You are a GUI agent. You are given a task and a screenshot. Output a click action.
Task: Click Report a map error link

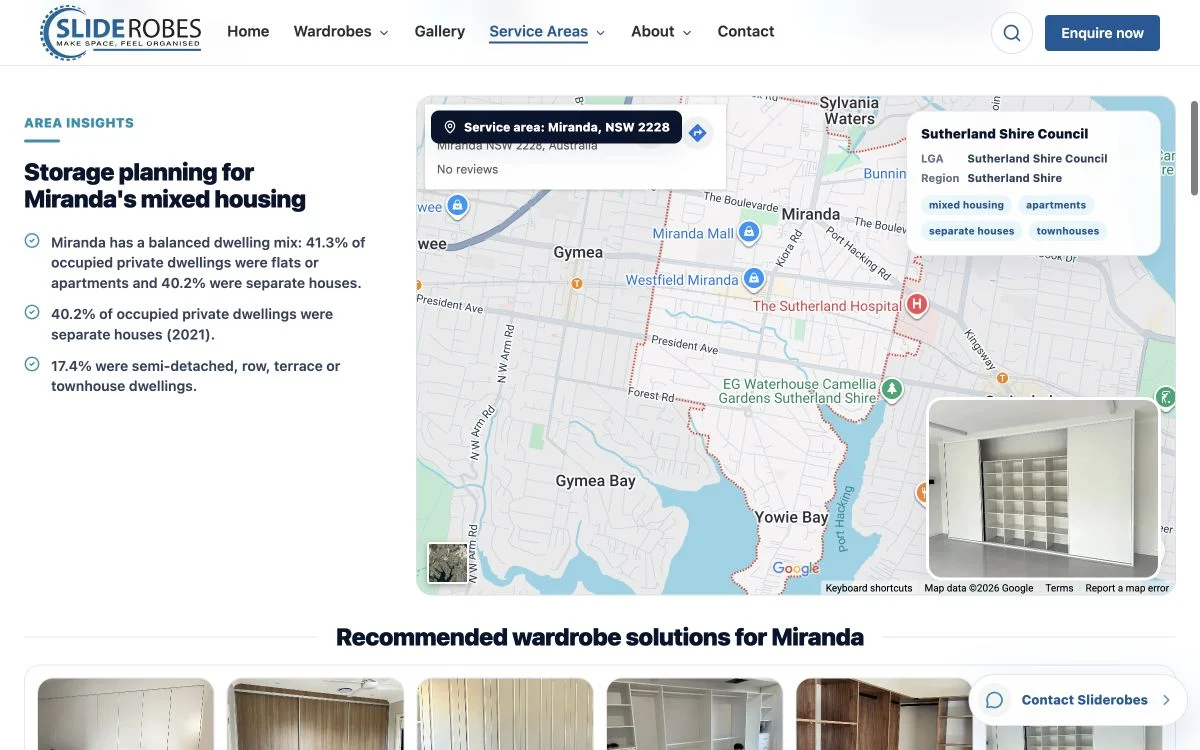click(1127, 588)
